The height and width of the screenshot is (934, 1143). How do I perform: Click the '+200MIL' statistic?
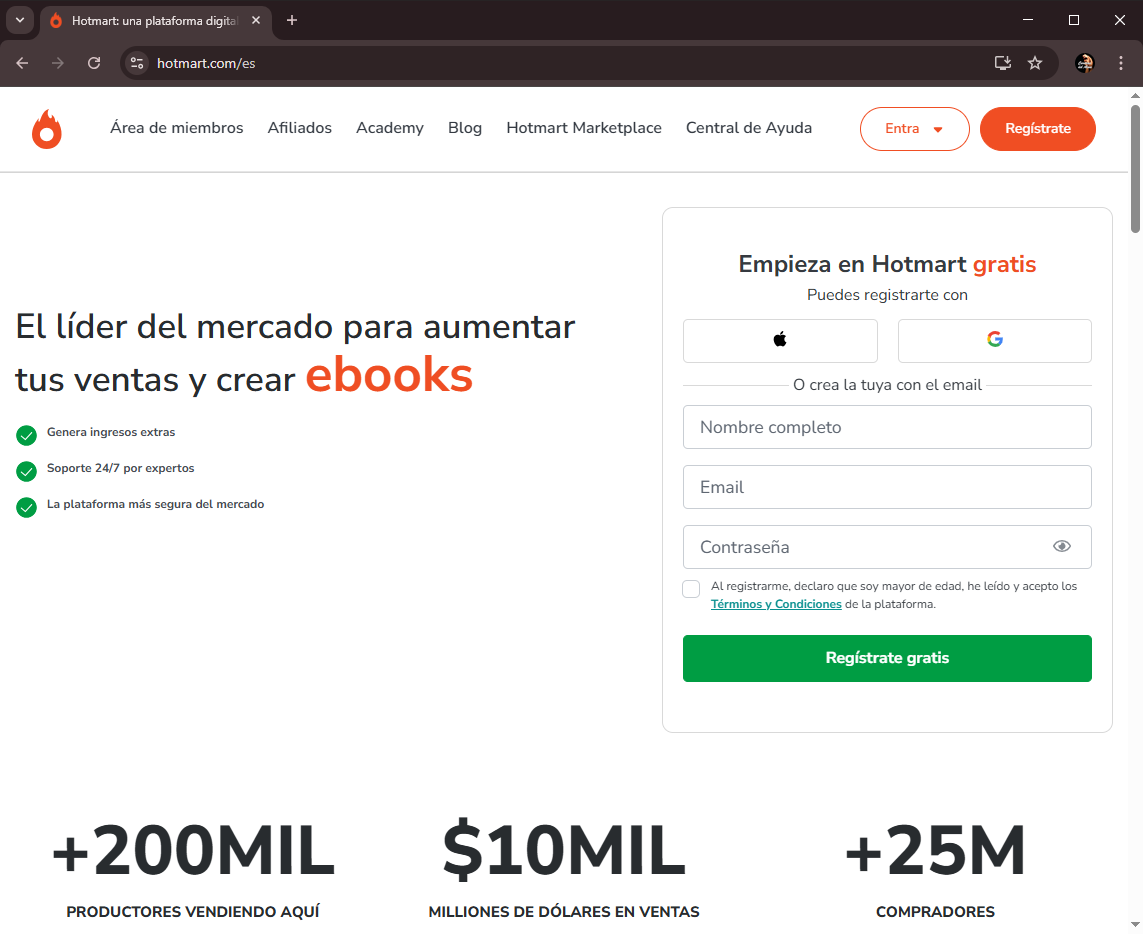(x=193, y=850)
